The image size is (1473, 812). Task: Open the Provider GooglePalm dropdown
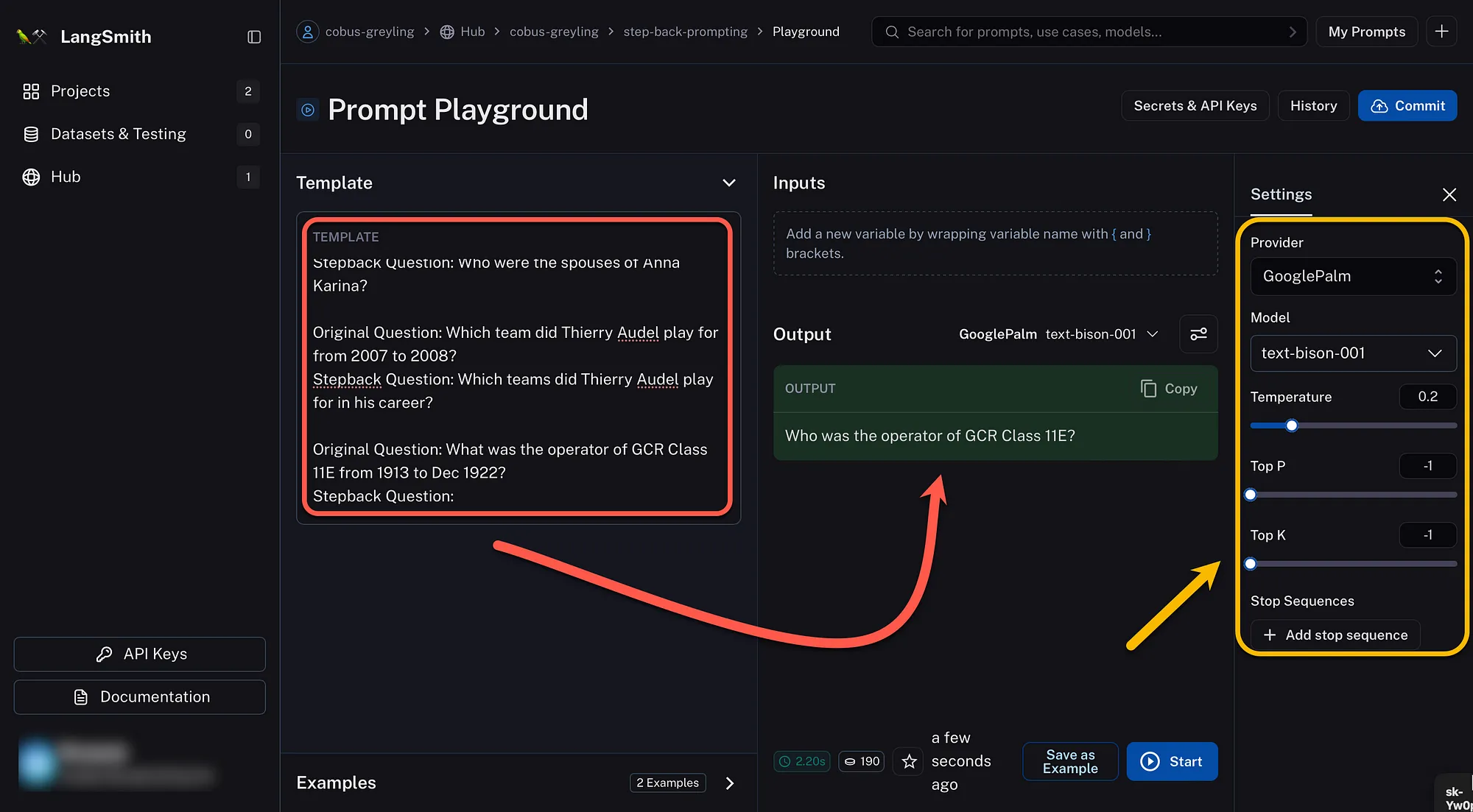pyautogui.click(x=1353, y=276)
